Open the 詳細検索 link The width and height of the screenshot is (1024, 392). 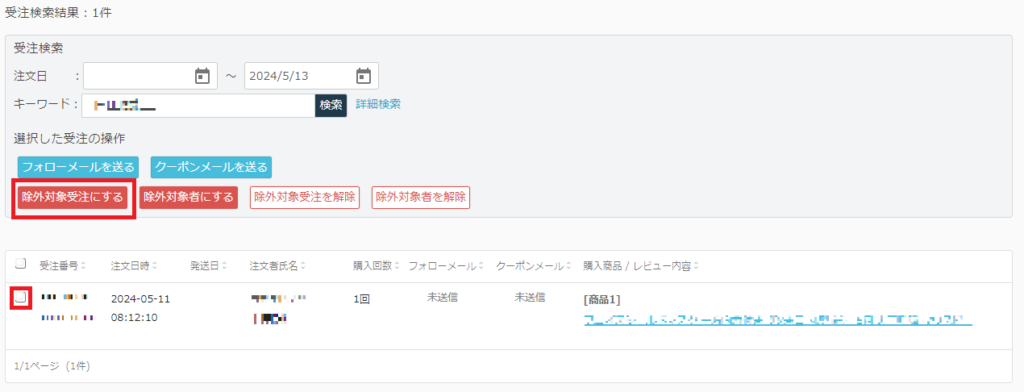click(378, 104)
